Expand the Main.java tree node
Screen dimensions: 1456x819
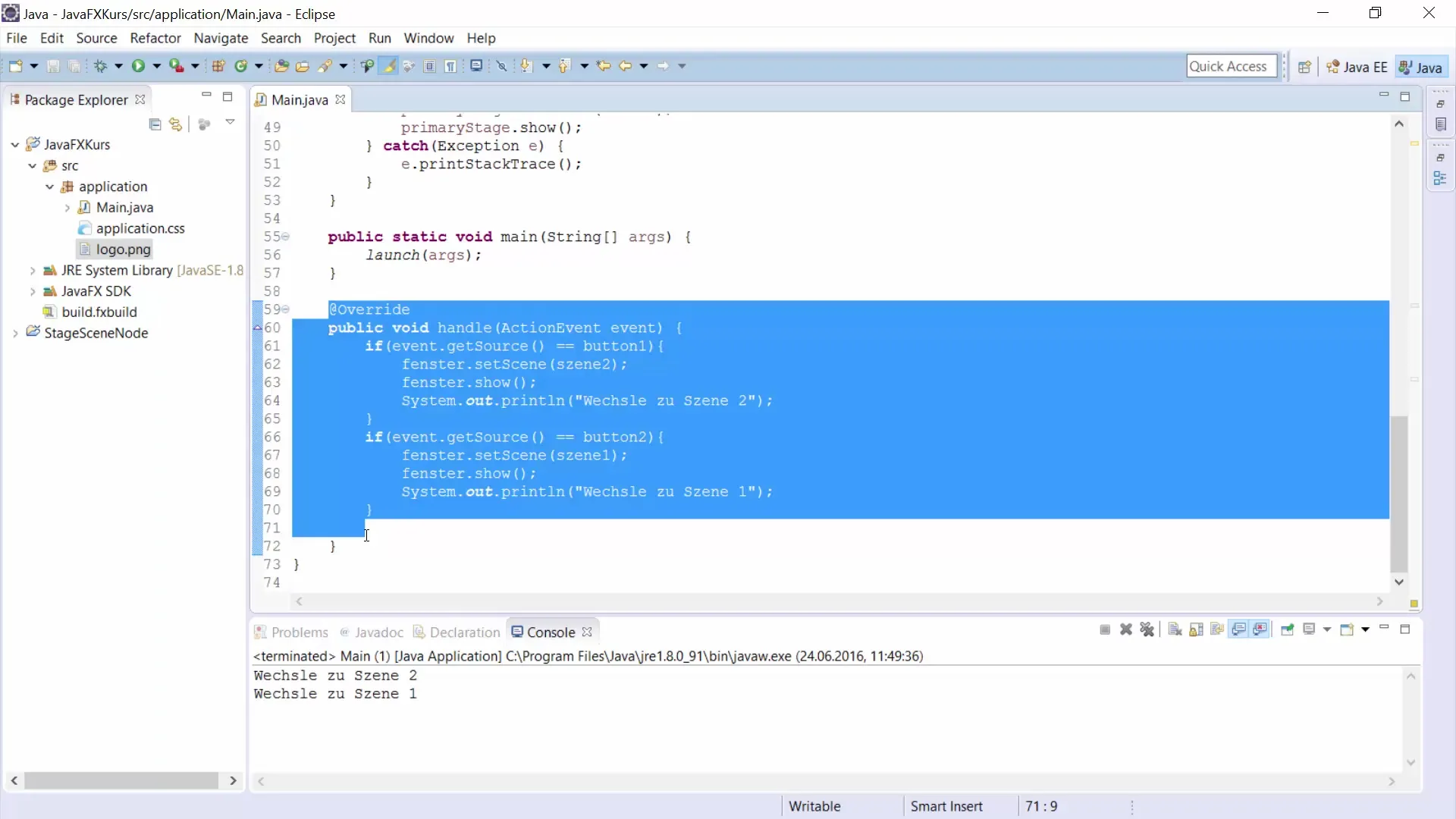tap(67, 207)
